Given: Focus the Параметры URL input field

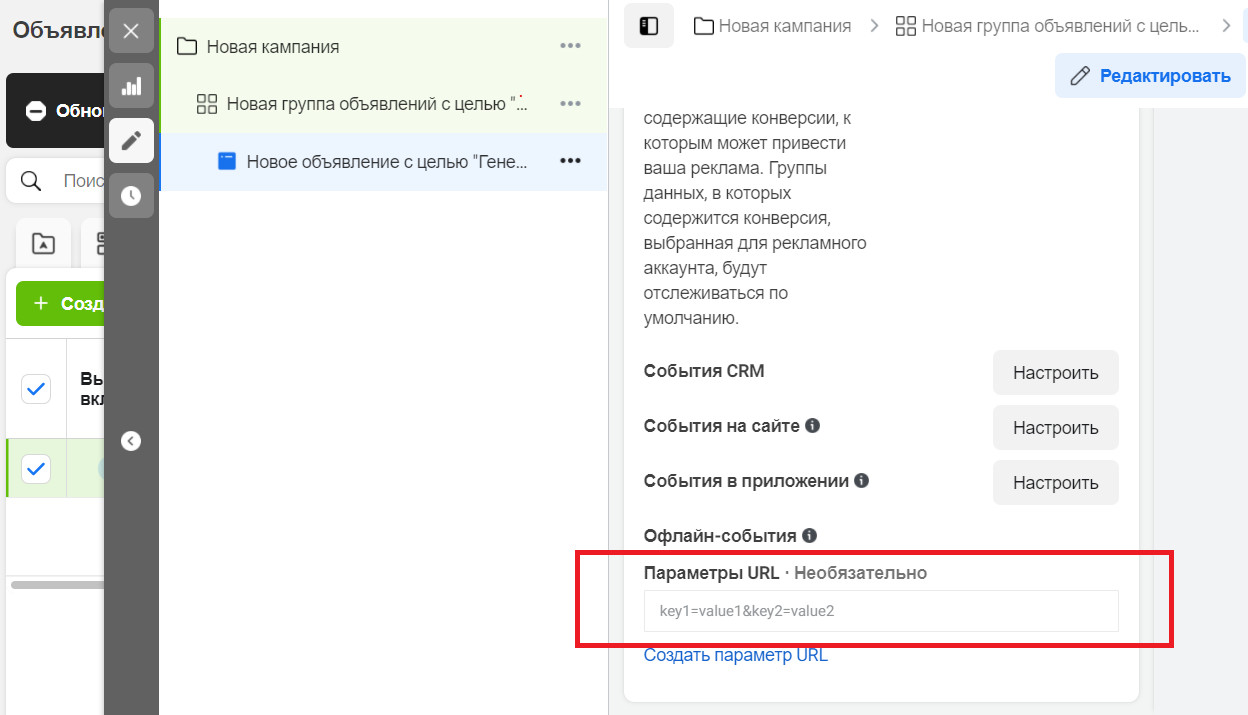Looking at the screenshot, I should [881, 611].
